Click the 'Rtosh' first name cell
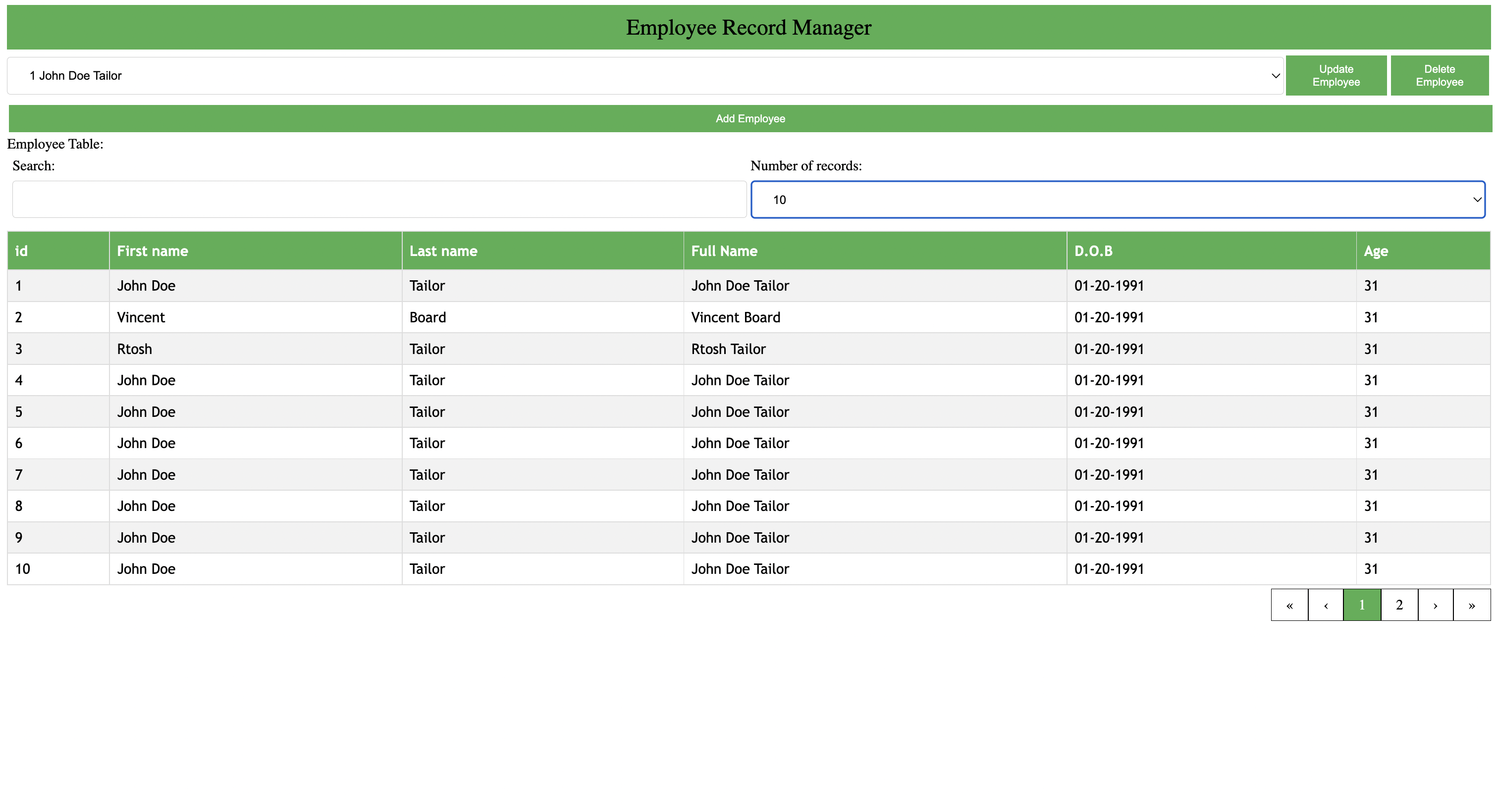 tap(256, 349)
